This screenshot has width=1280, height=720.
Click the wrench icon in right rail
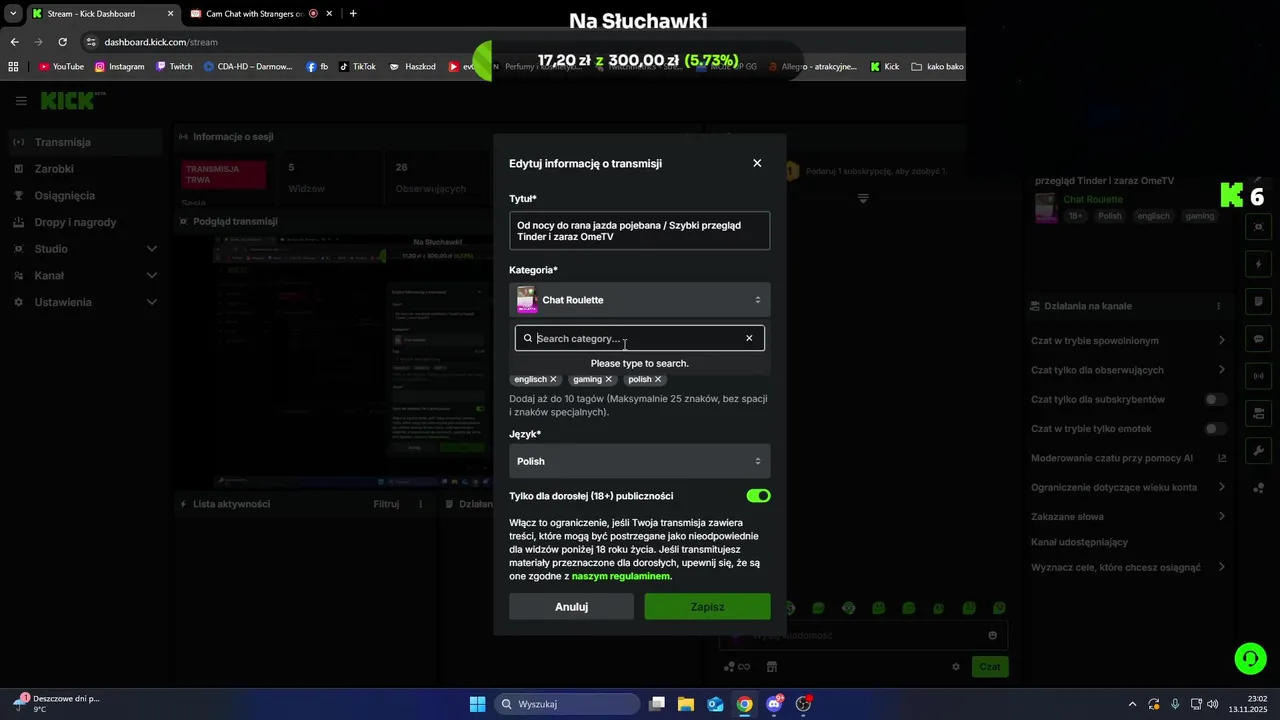pos(1259,451)
